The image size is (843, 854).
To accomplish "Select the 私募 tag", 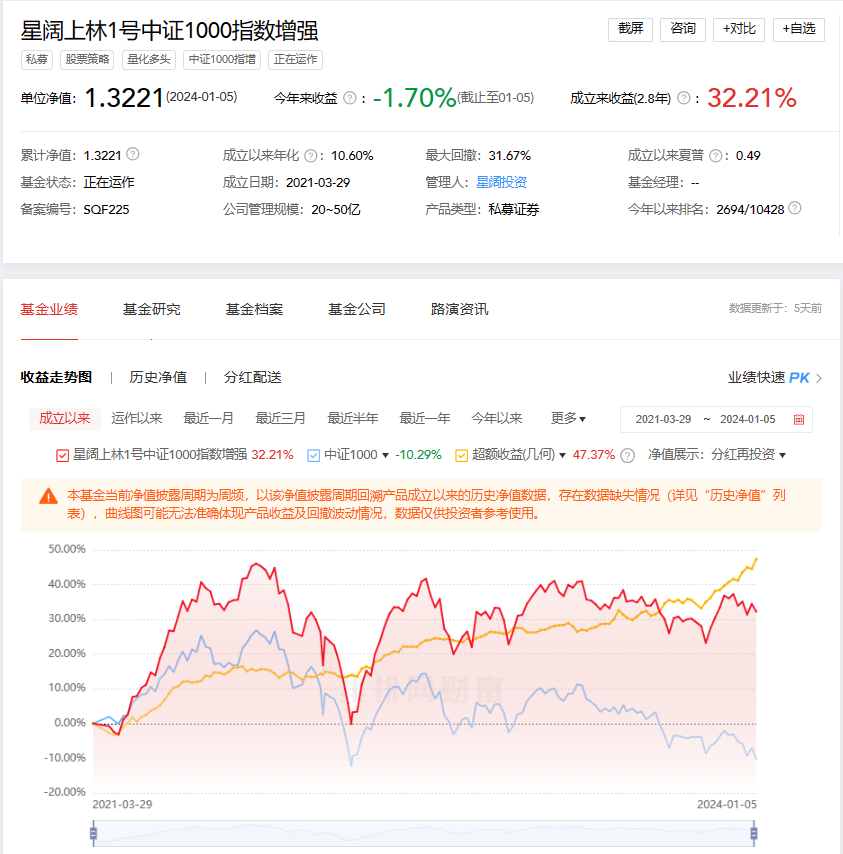I will (x=36, y=59).
